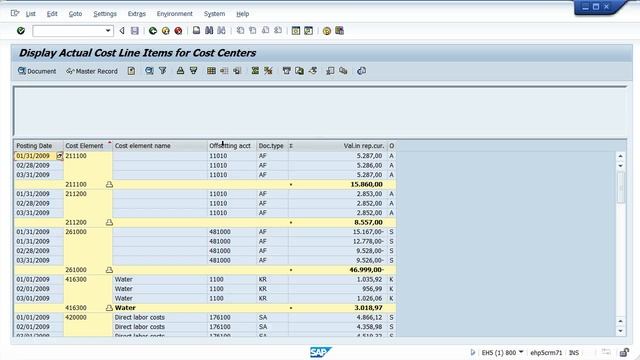Click the subtotal value 46.999,00-
Image resolution: width=640 pixels, height=360 pixels.
pos(367,270)
